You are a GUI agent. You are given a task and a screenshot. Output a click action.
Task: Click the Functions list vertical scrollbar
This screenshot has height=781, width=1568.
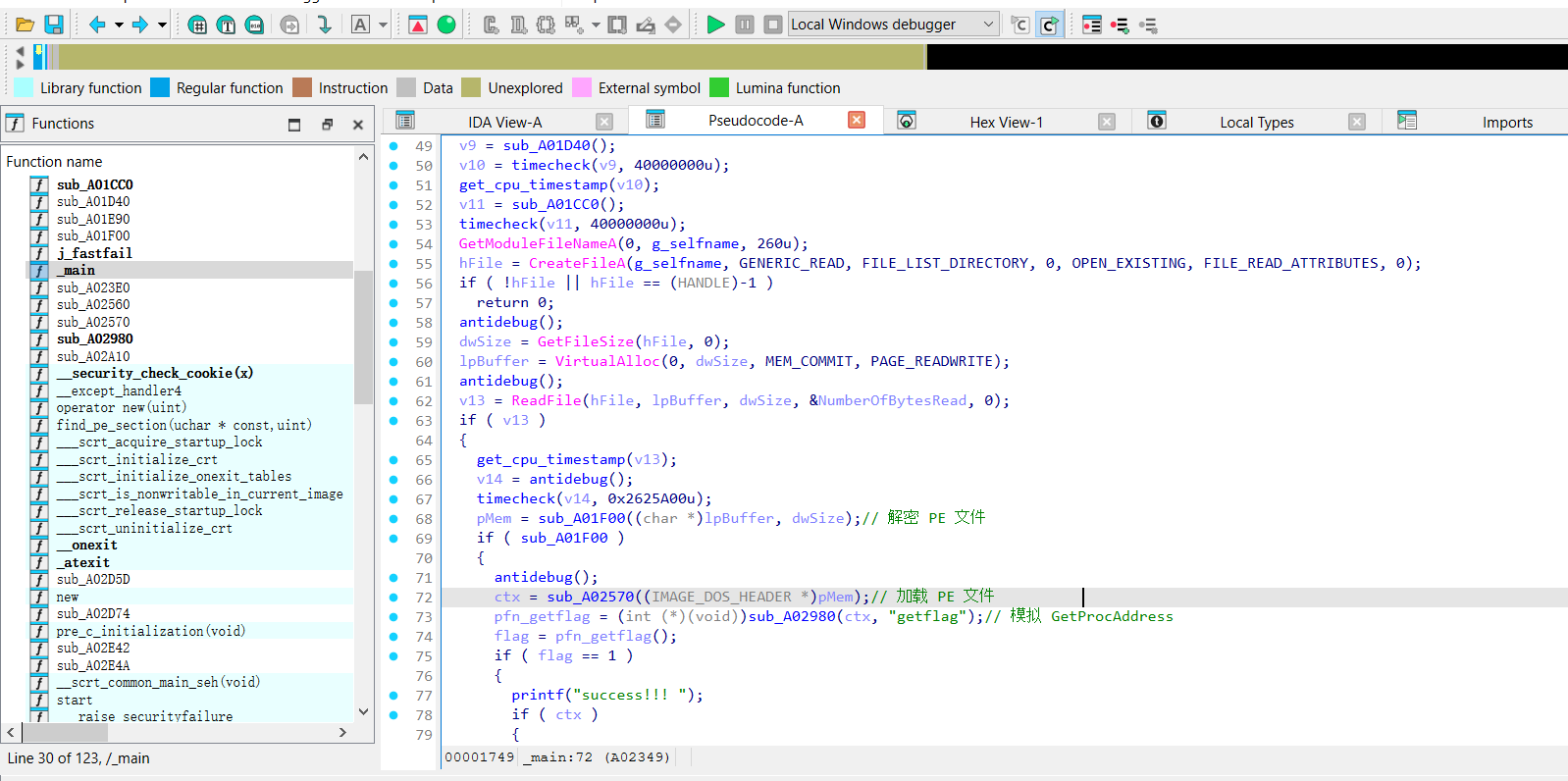coord(363,337)
